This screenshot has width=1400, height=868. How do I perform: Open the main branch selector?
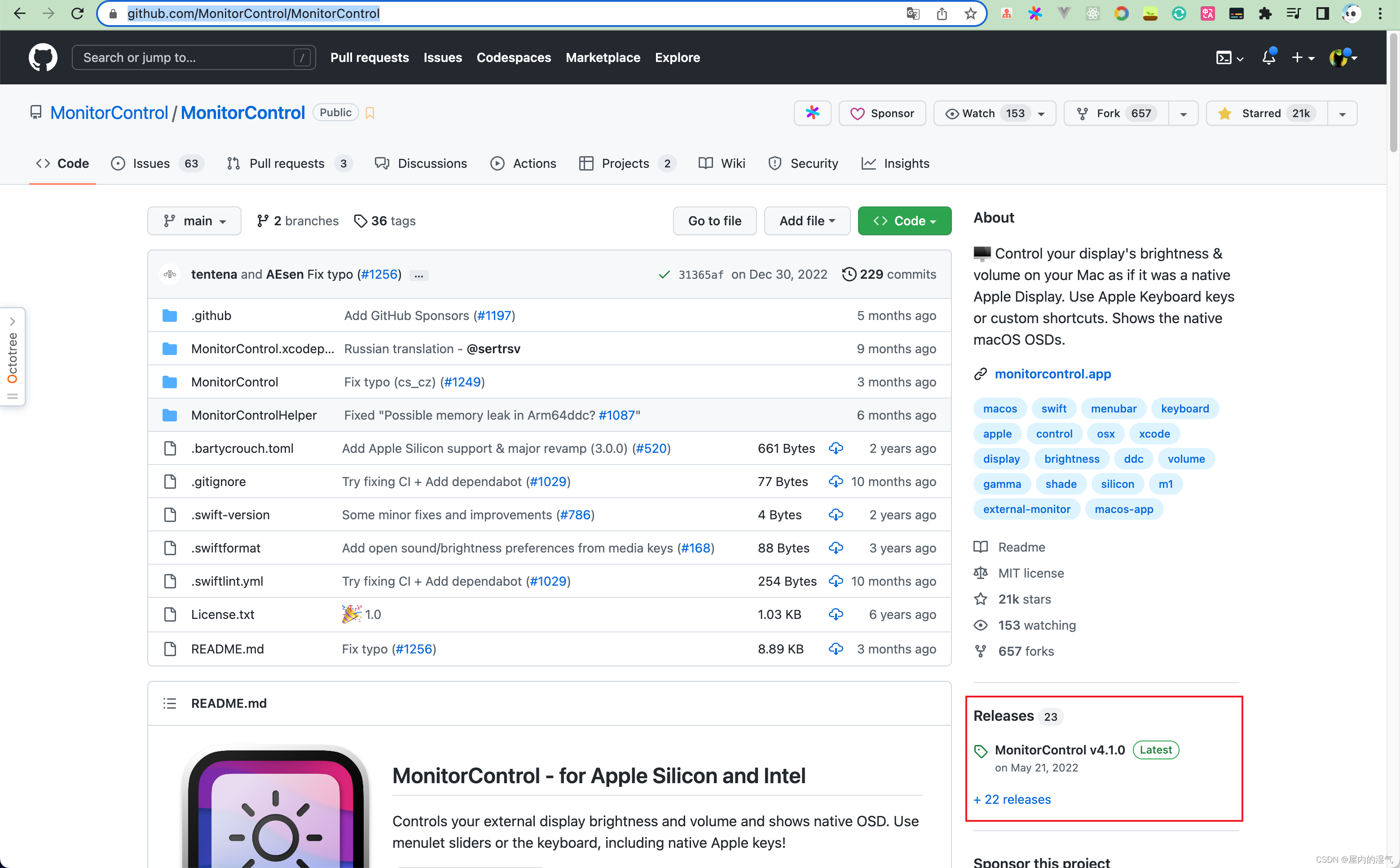click(x=194, y=221)
